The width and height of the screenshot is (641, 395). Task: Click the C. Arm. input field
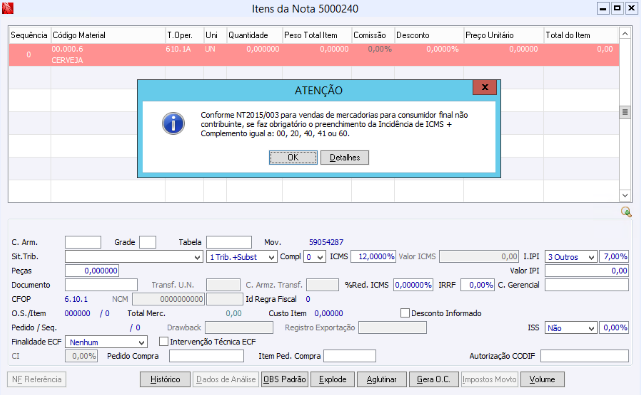pos(83,242)
